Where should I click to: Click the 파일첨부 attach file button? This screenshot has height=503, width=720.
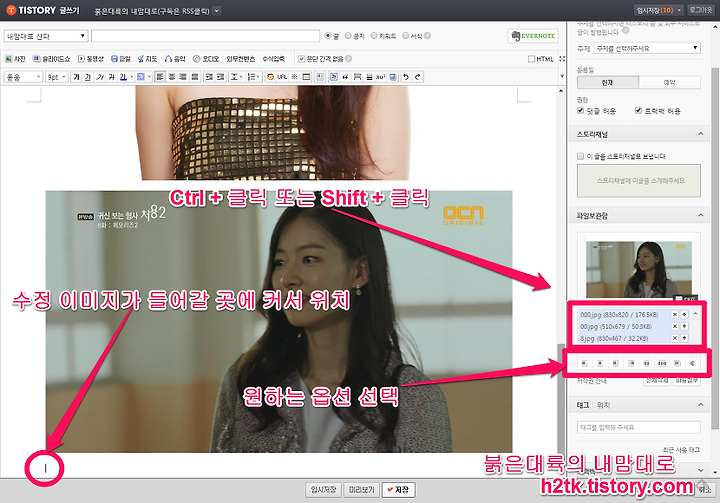coord(687,380)
